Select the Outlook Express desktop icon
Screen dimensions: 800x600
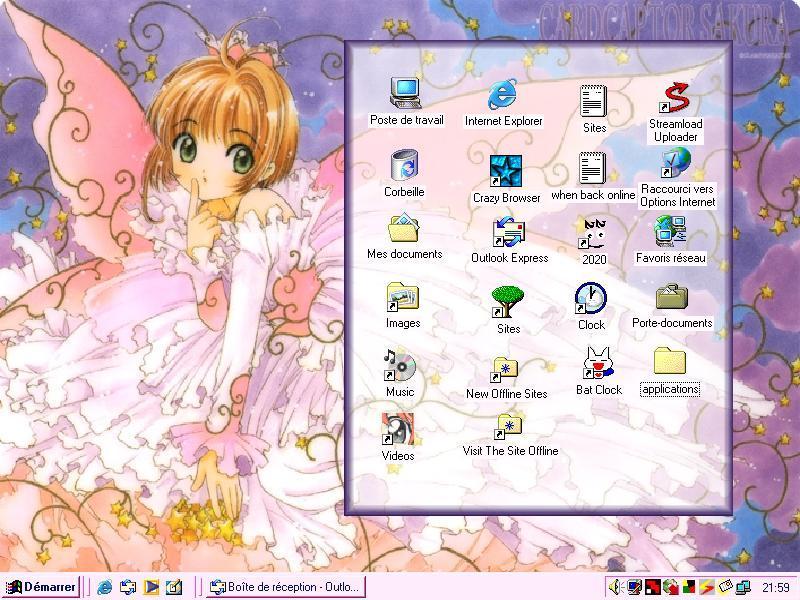(x=509, y=241)
